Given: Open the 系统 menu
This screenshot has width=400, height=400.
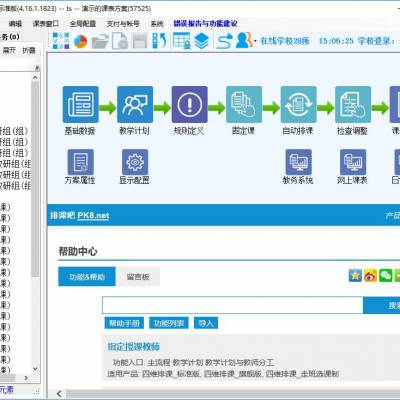Looking at the screenshot, I should click(157, 24).
